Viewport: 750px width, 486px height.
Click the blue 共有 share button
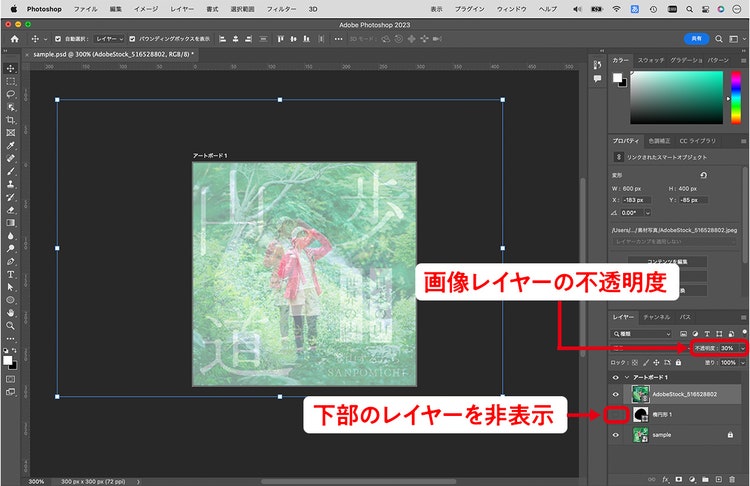click(x=696, y=39)
